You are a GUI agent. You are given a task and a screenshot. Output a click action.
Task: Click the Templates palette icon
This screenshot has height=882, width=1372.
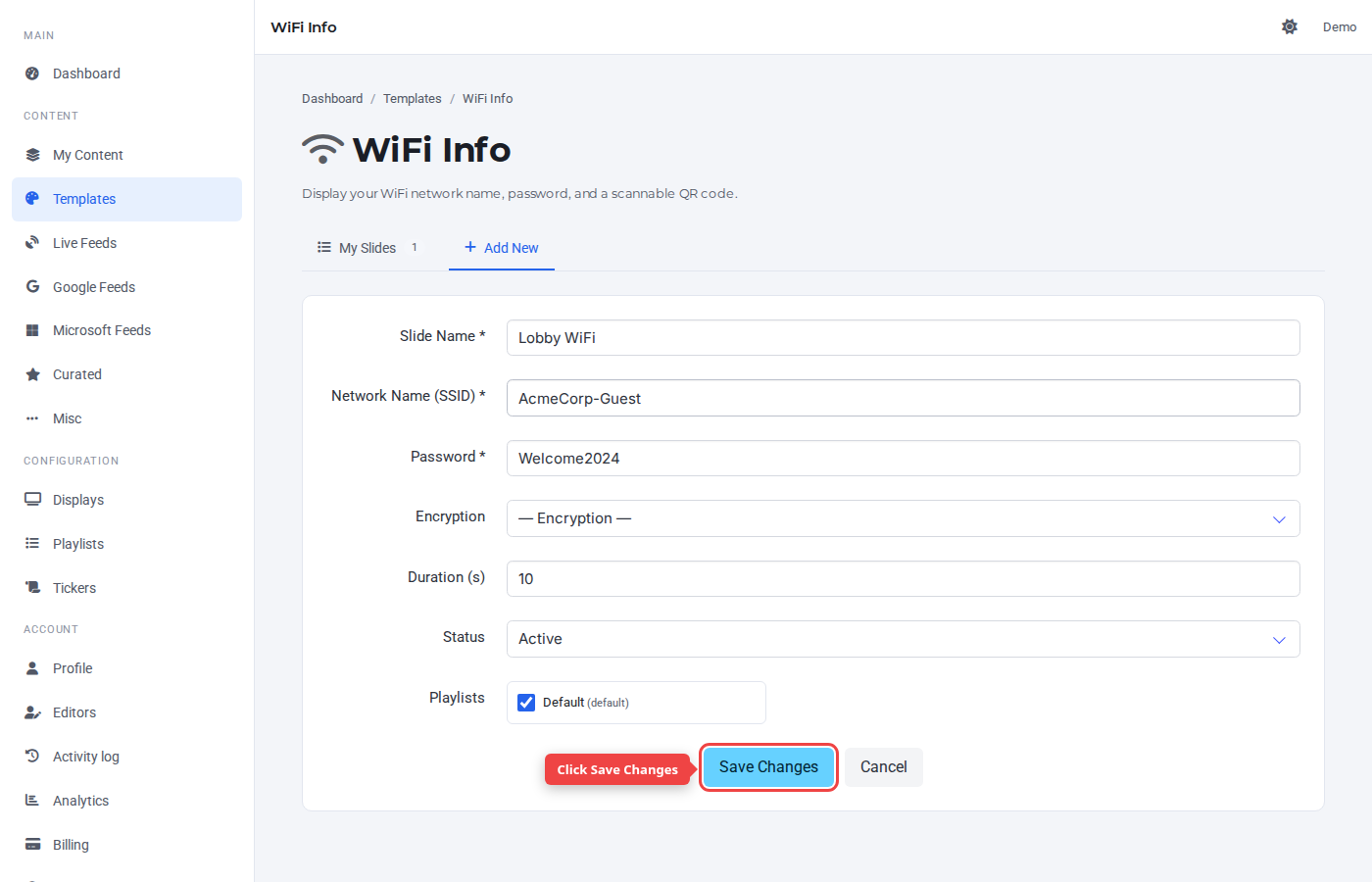coord(32,199)
